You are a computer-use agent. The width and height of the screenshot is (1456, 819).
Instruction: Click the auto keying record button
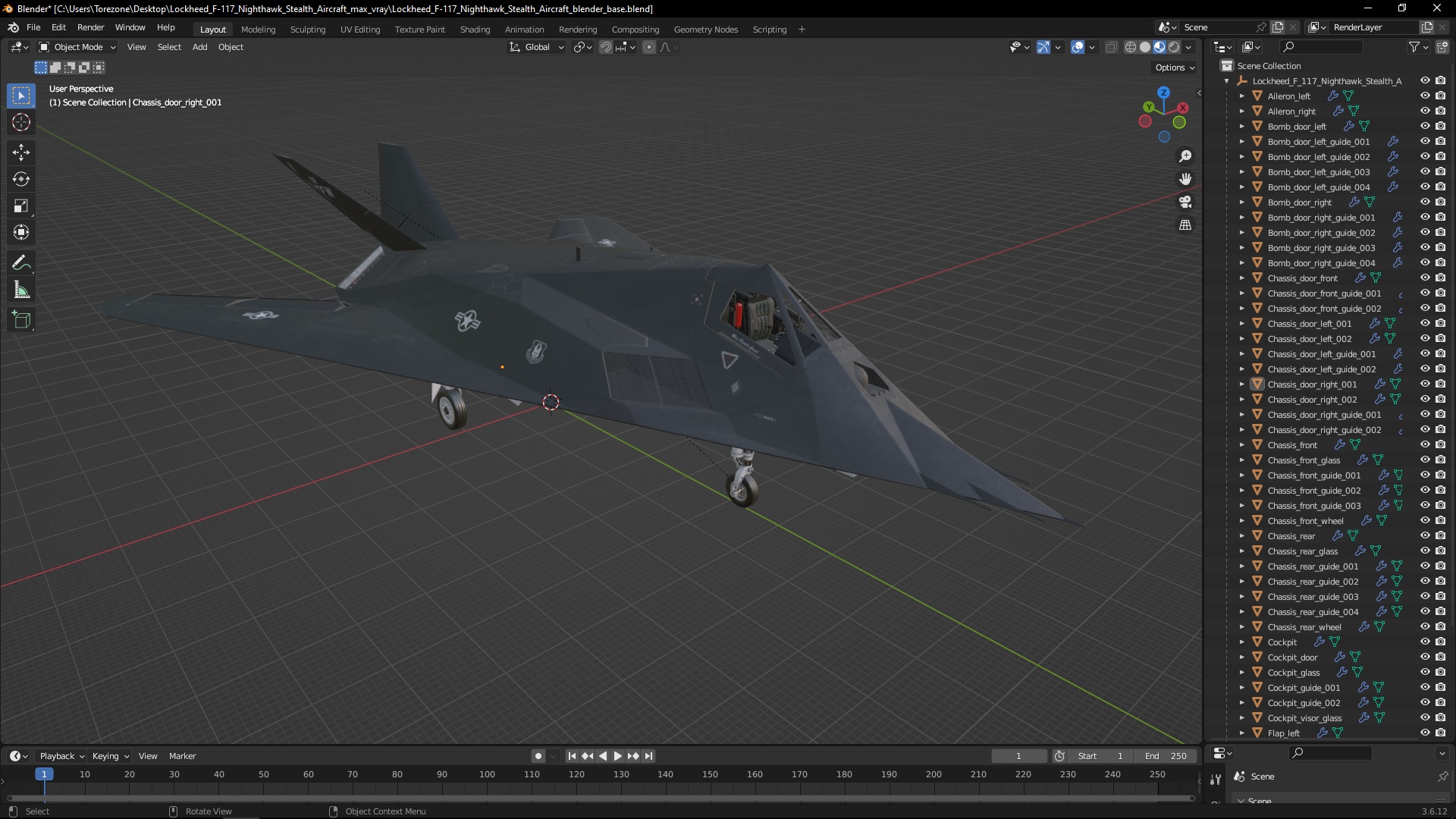point(538,756)
